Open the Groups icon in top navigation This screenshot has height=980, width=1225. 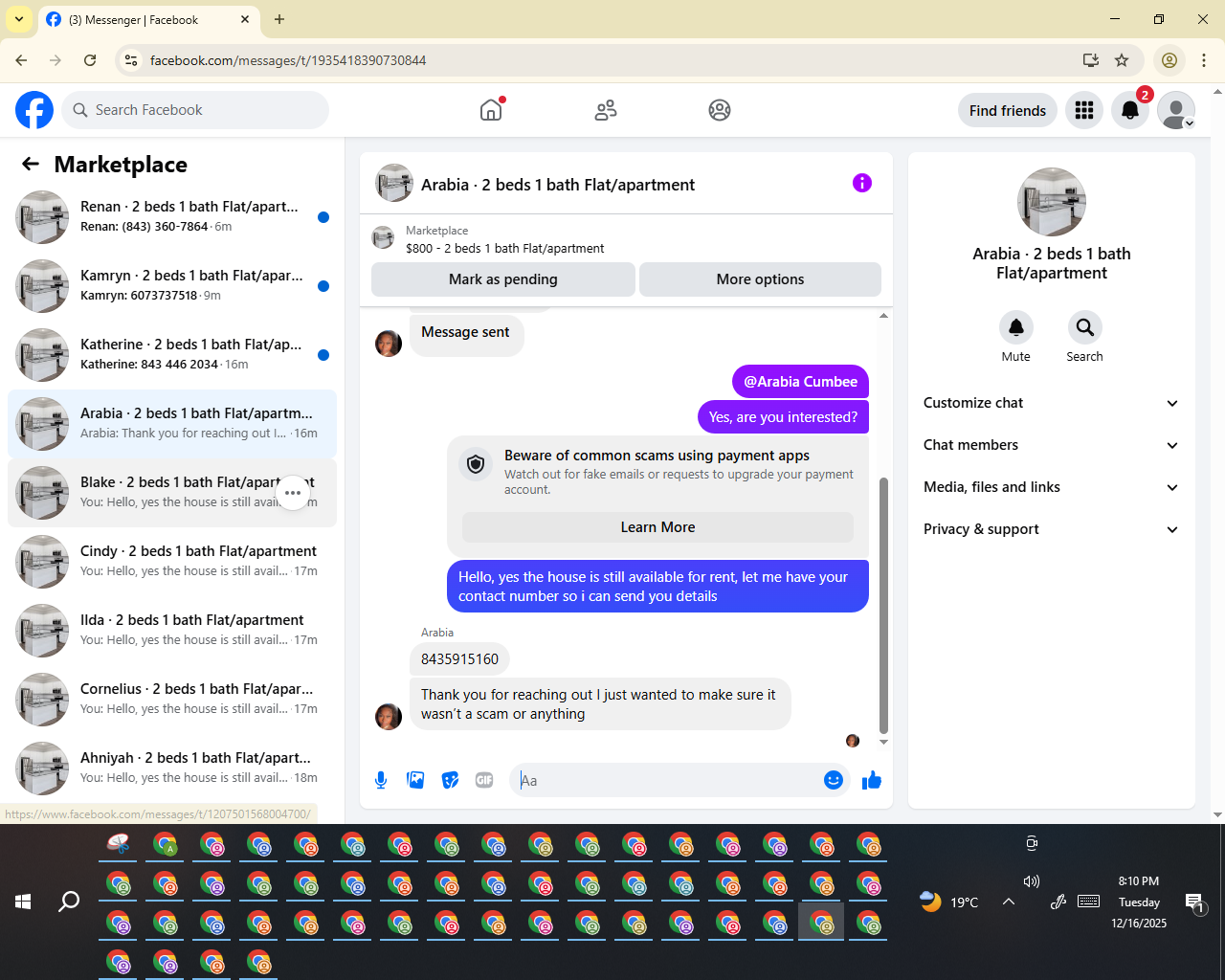720,110
